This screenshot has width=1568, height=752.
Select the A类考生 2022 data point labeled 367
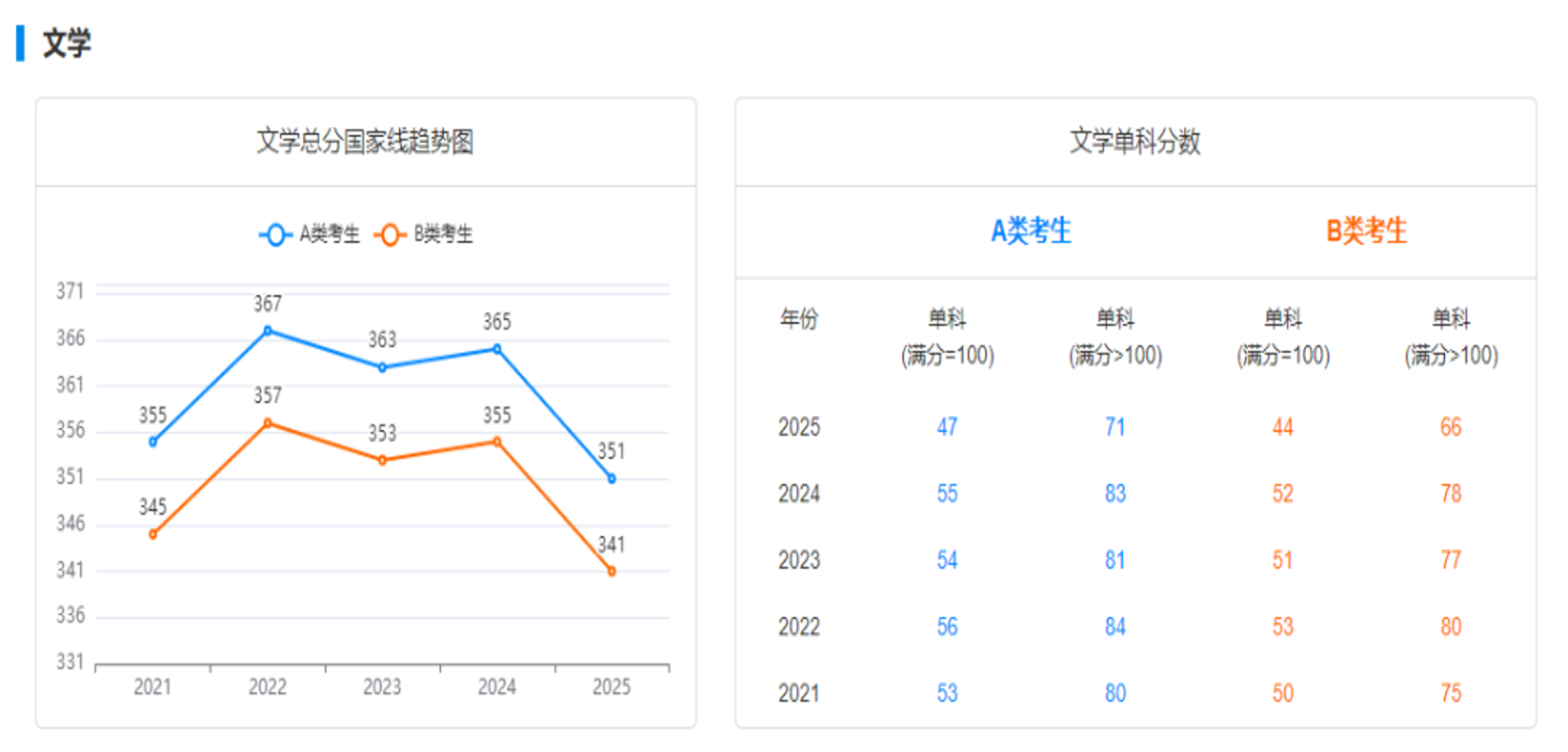click(268, 330)
